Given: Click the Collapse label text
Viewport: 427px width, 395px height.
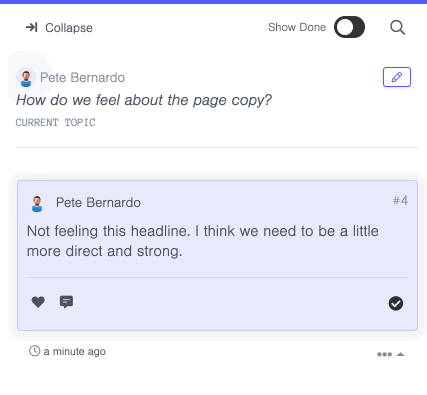Looking at the screenshot, I should pyautogui.click(x=69, y=28).
